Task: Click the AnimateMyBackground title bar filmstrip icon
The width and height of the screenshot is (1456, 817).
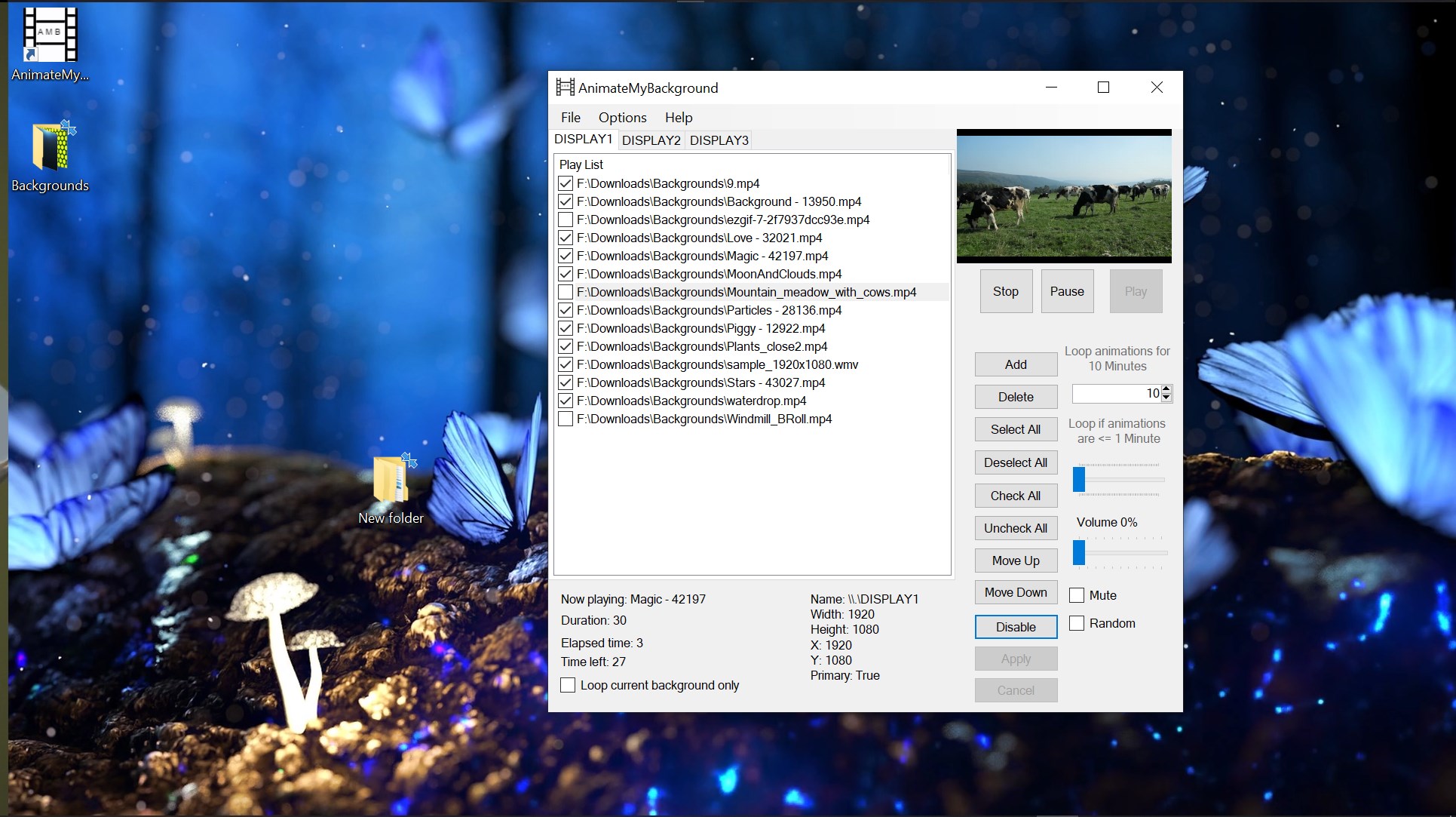Action: click(x=565, y=88)
